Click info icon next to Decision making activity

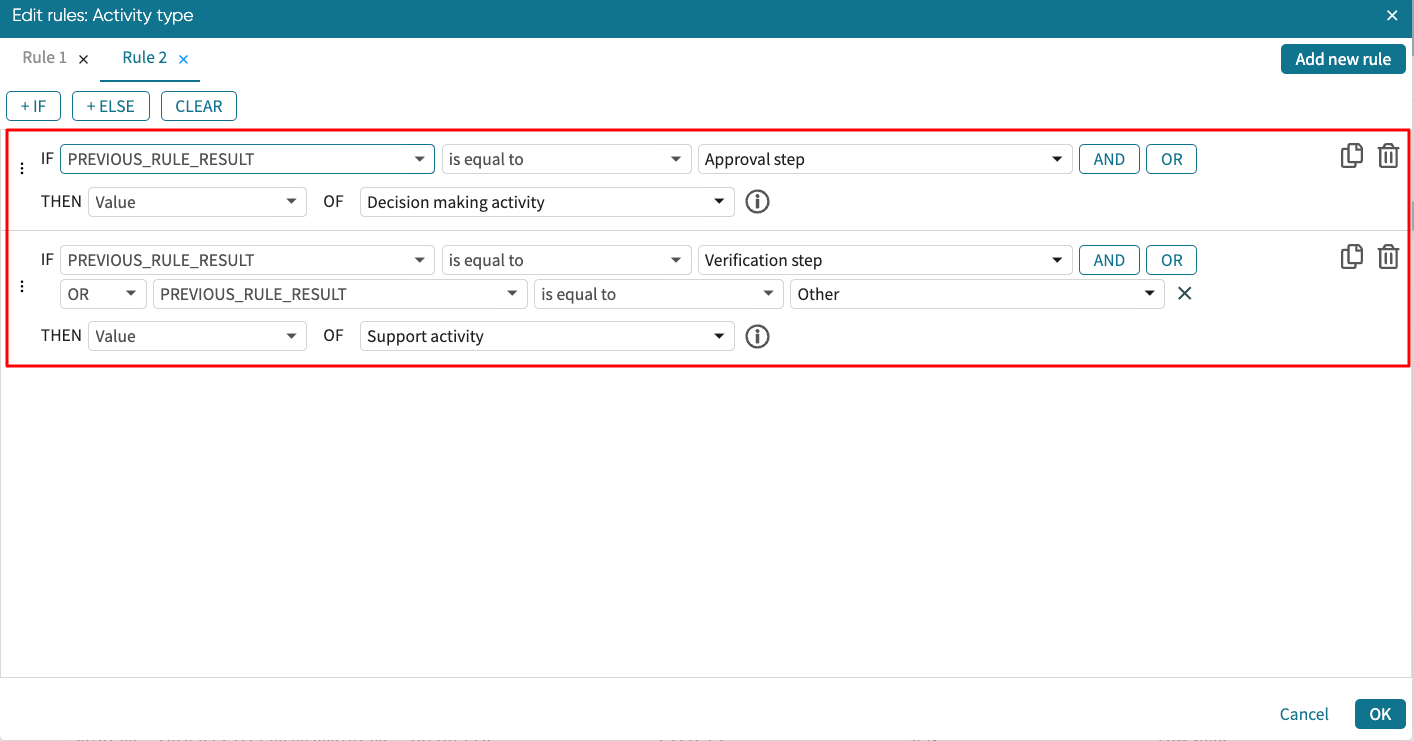coord(758,202)
